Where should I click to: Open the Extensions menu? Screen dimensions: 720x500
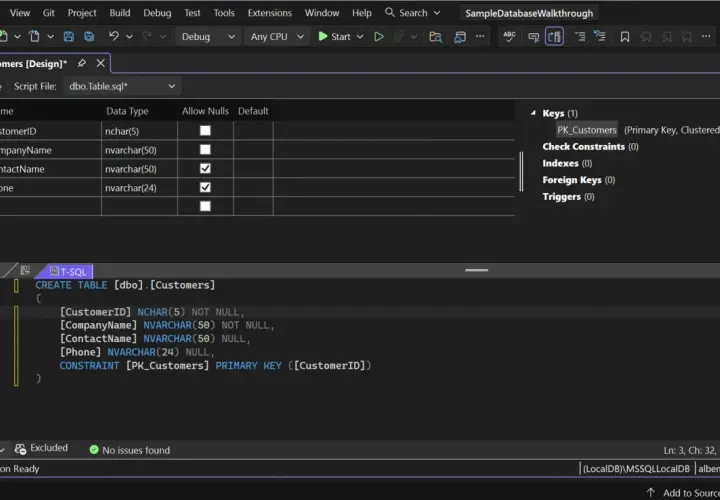click(x=270, y=13)
